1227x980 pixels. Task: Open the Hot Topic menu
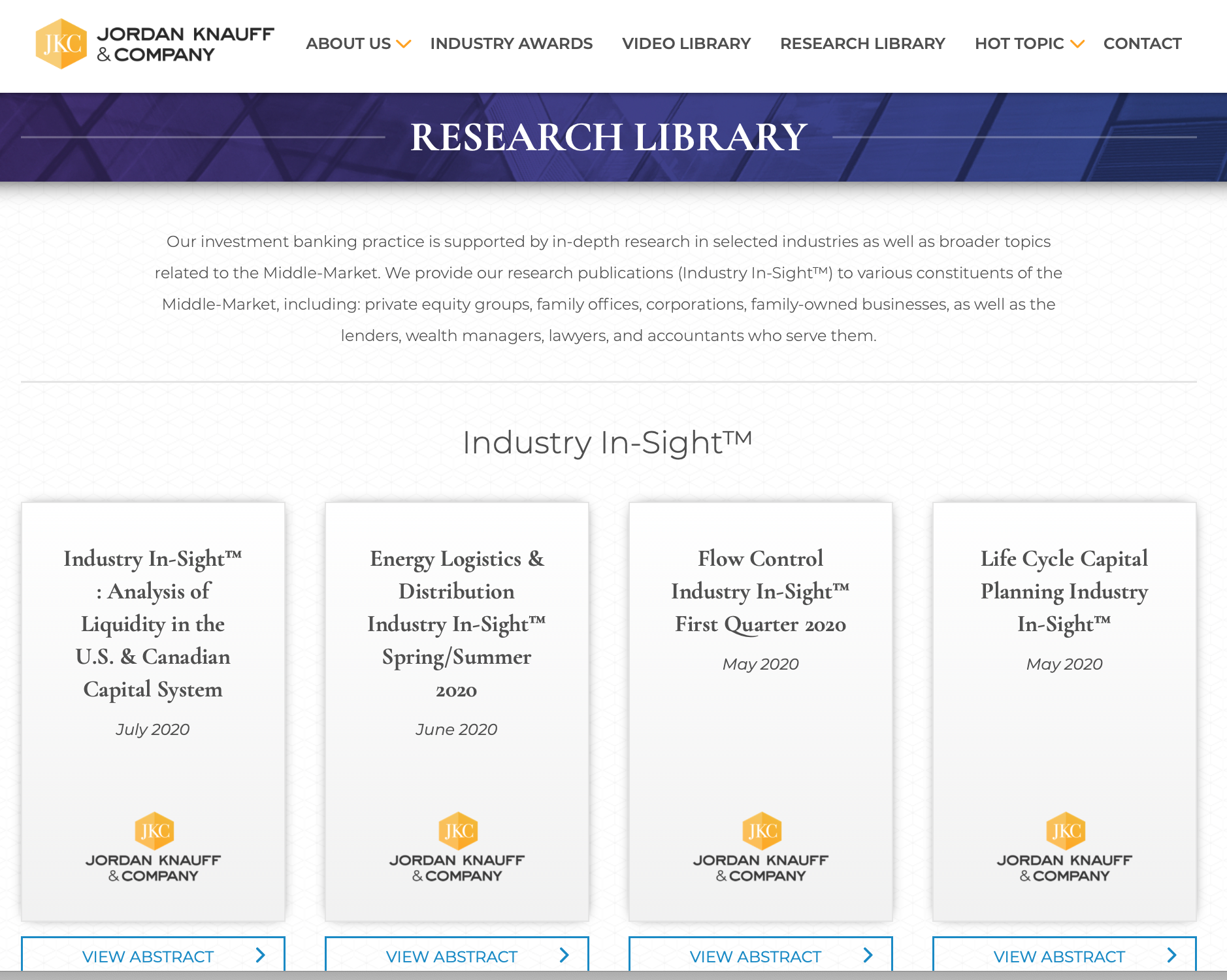coord(1019,44)
